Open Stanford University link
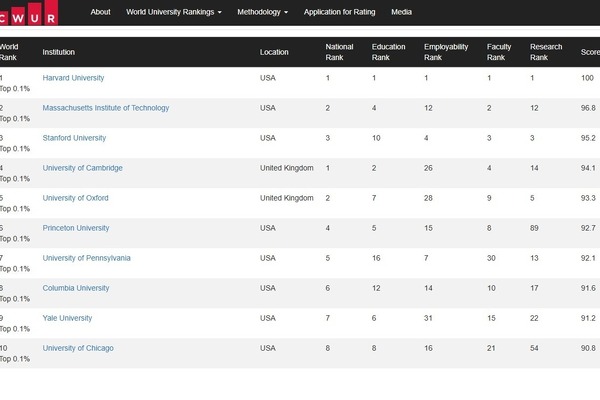The image size is (600, 400). 74,138
